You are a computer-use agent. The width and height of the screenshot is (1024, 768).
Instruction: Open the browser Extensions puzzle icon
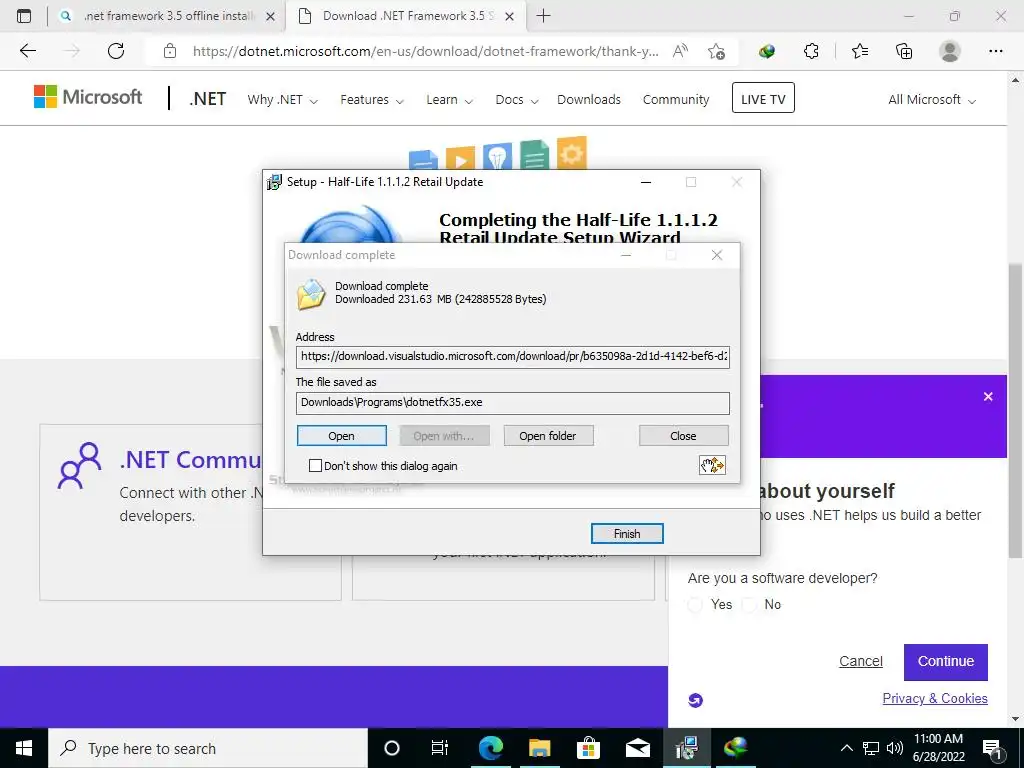pos(811,51)
